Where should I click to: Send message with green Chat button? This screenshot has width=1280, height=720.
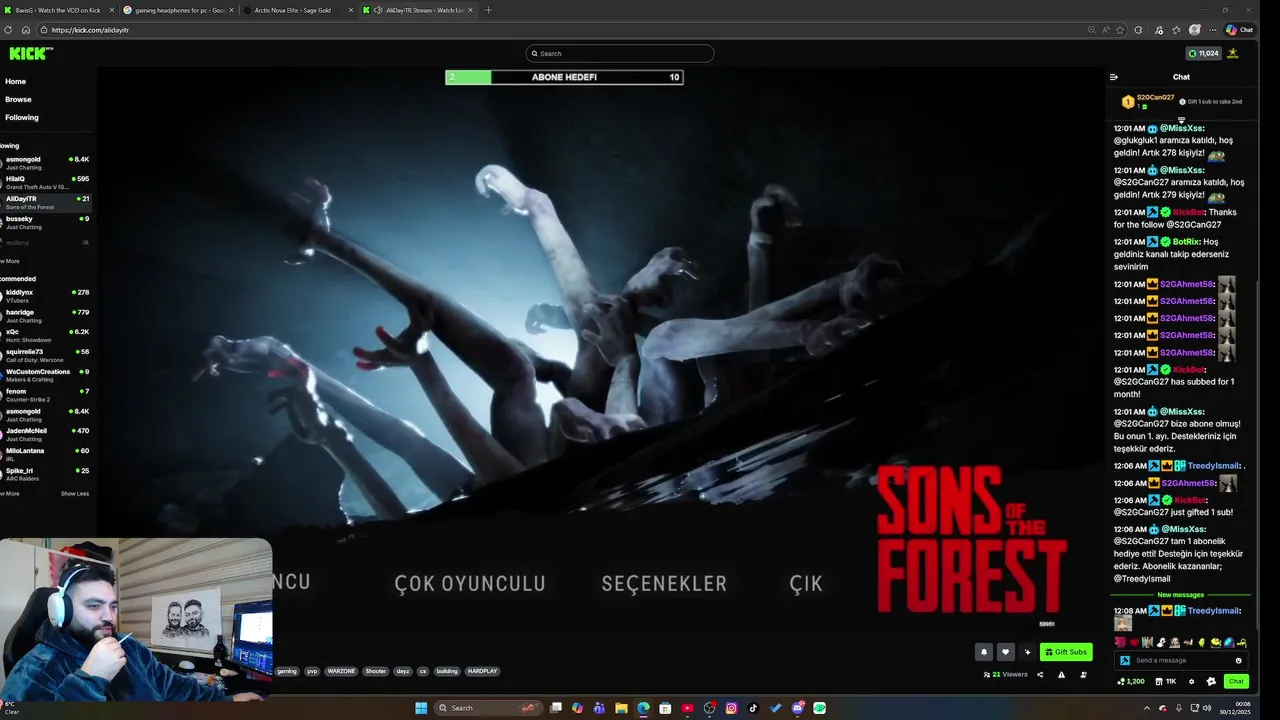[x=1236, y=681]
